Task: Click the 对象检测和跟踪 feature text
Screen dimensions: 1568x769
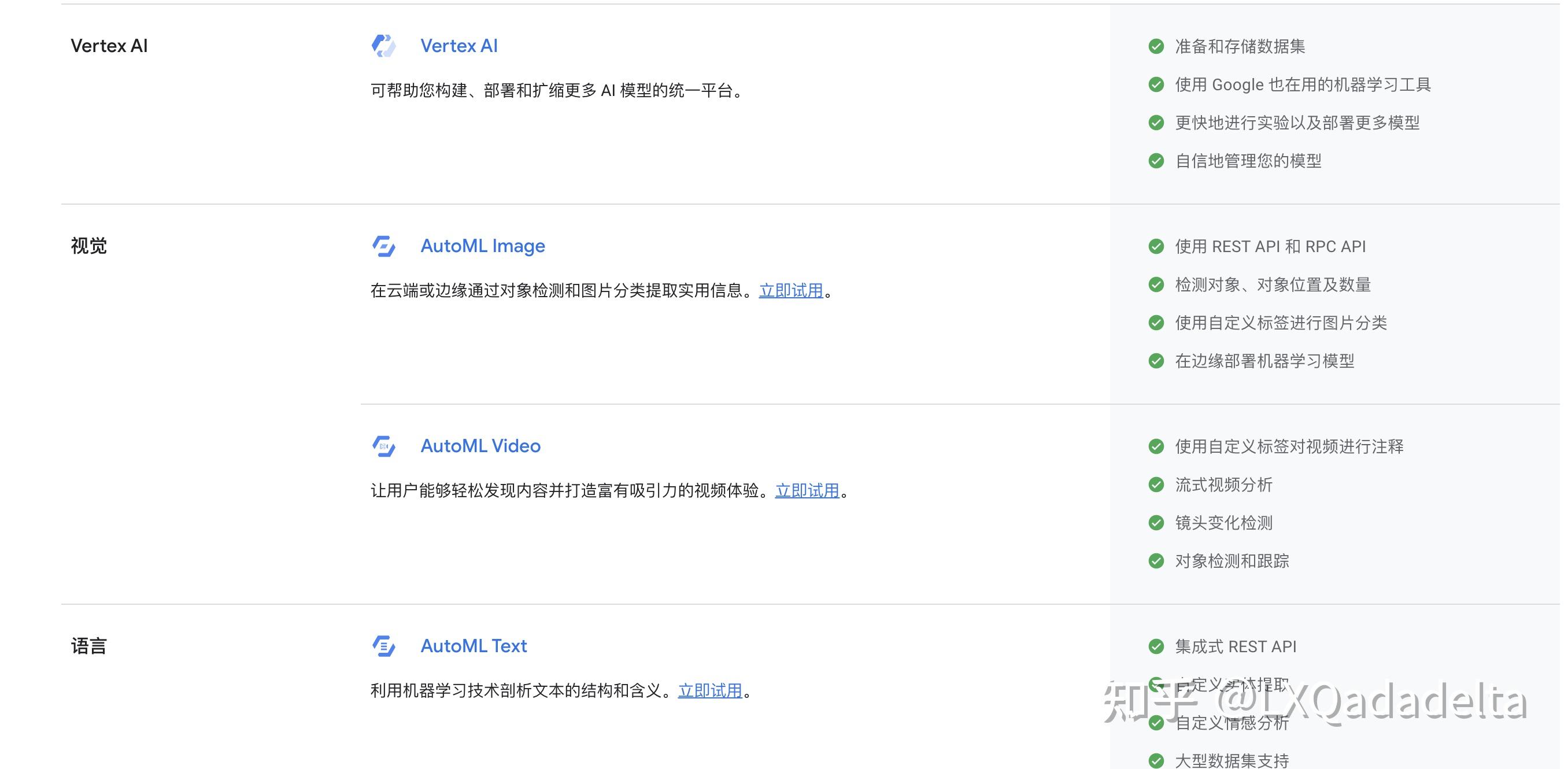Action: click(1232, 561)
